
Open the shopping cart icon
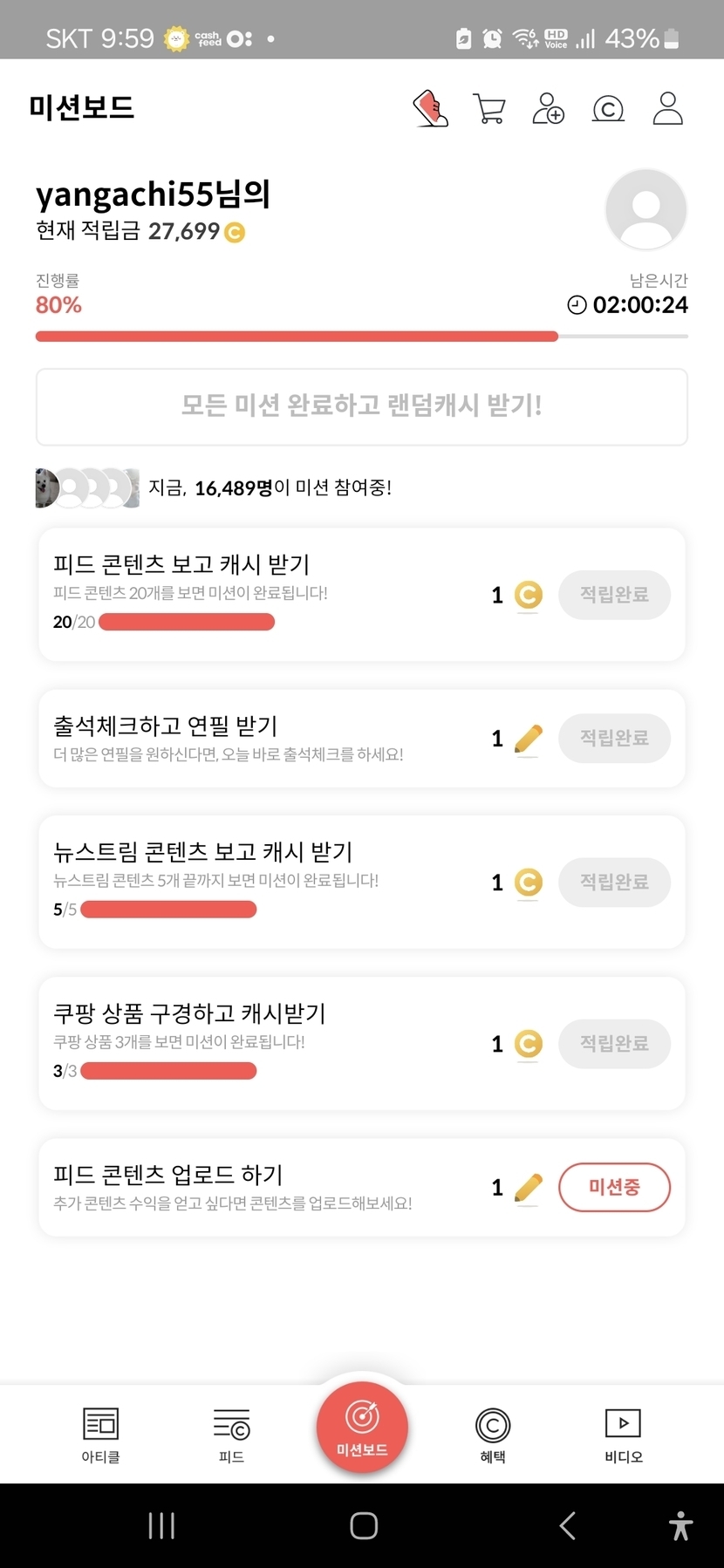pyautogui.click(x=488, y=109)
